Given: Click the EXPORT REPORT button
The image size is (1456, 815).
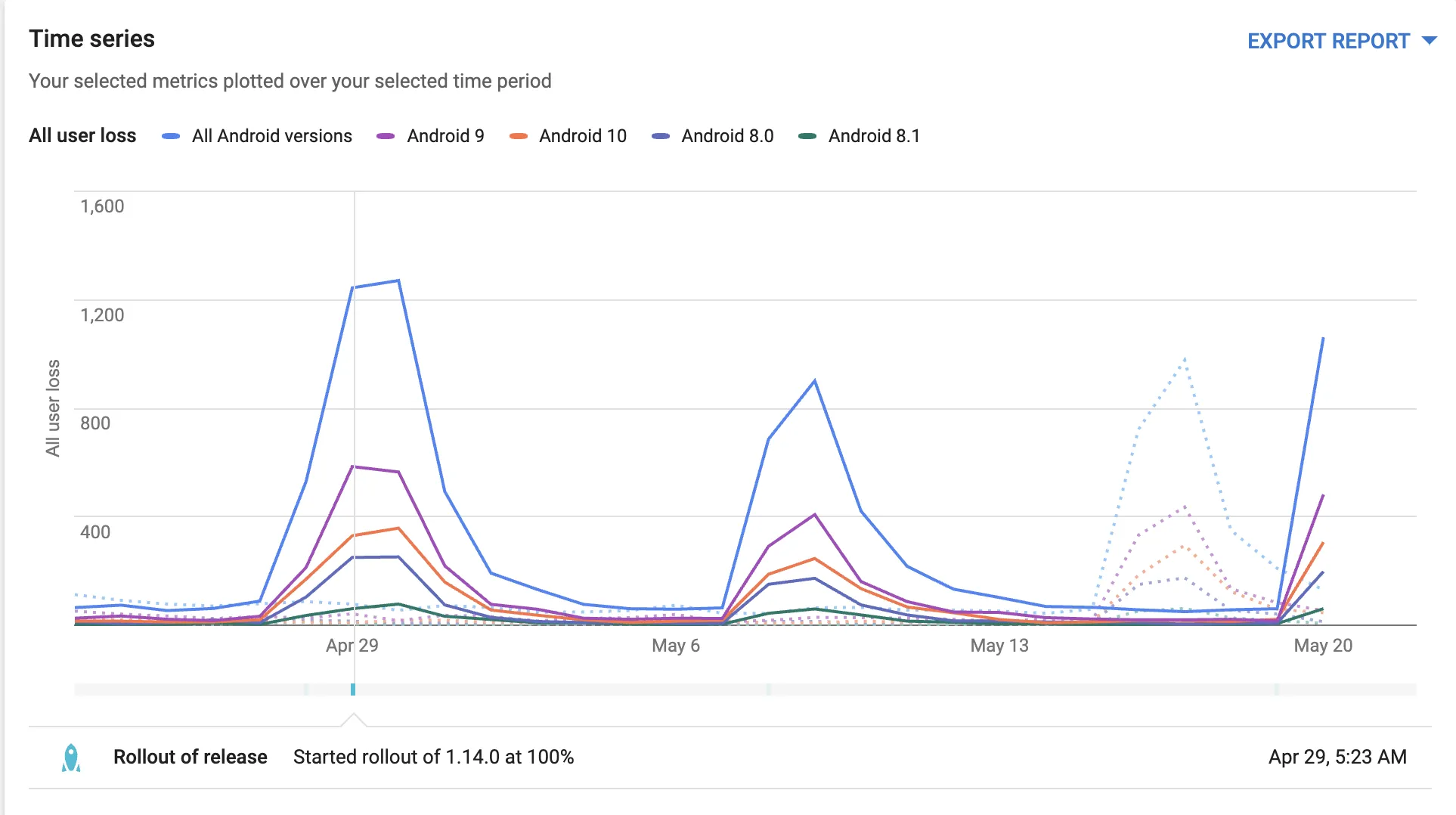Looking at the screenshot, I should pyautogui.click(x=1328, y=41).
